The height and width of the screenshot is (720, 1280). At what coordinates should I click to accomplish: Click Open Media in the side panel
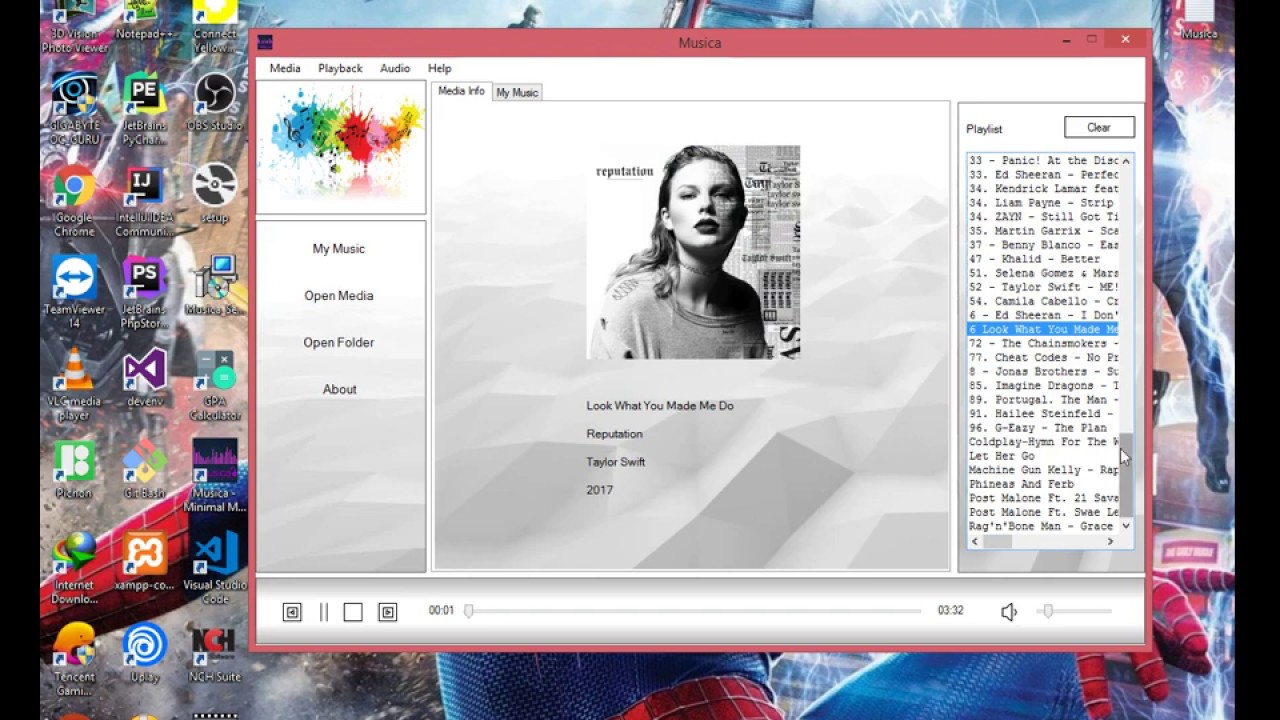click(x=339, y=296)
